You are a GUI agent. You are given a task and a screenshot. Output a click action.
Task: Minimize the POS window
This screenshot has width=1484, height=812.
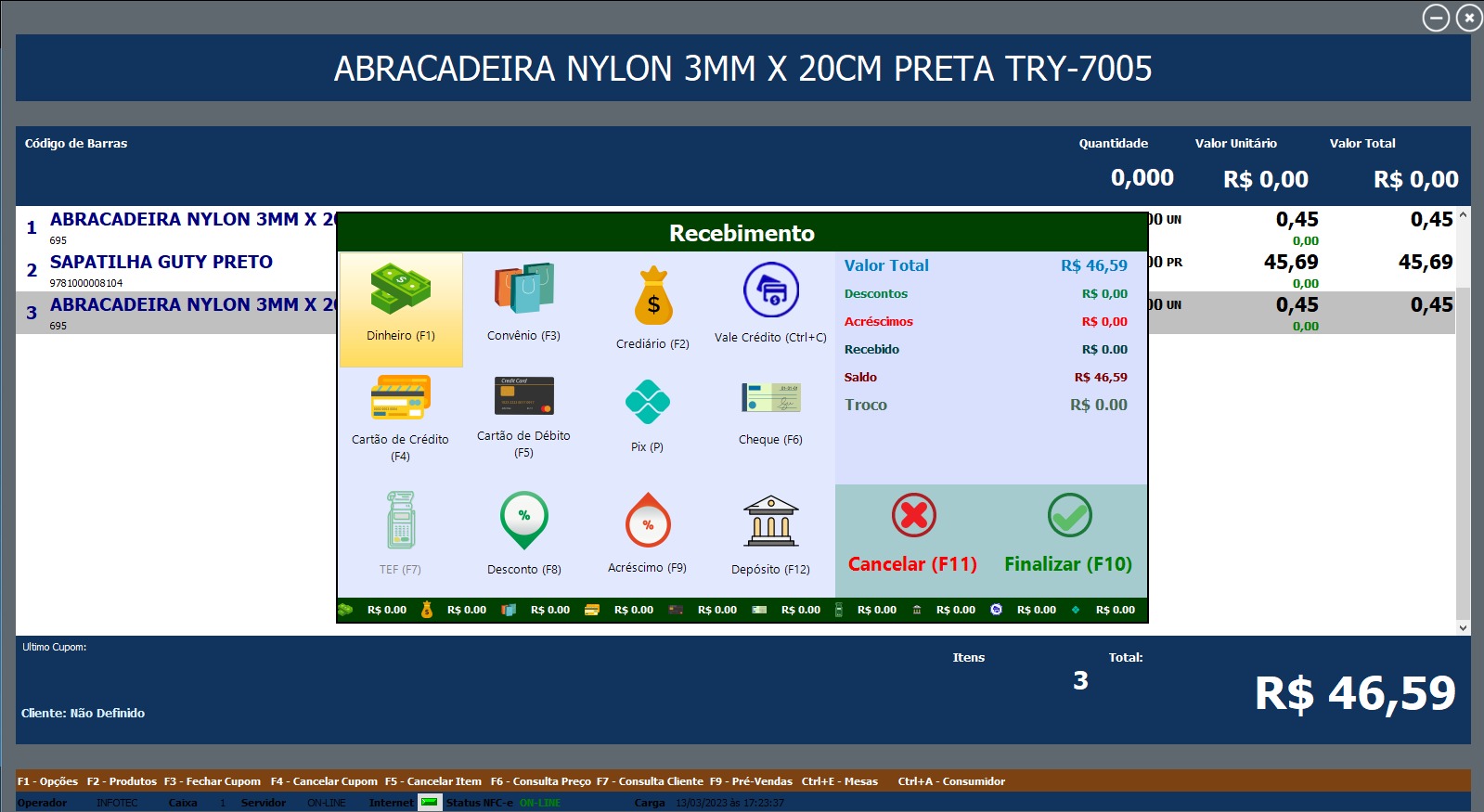1436,18
